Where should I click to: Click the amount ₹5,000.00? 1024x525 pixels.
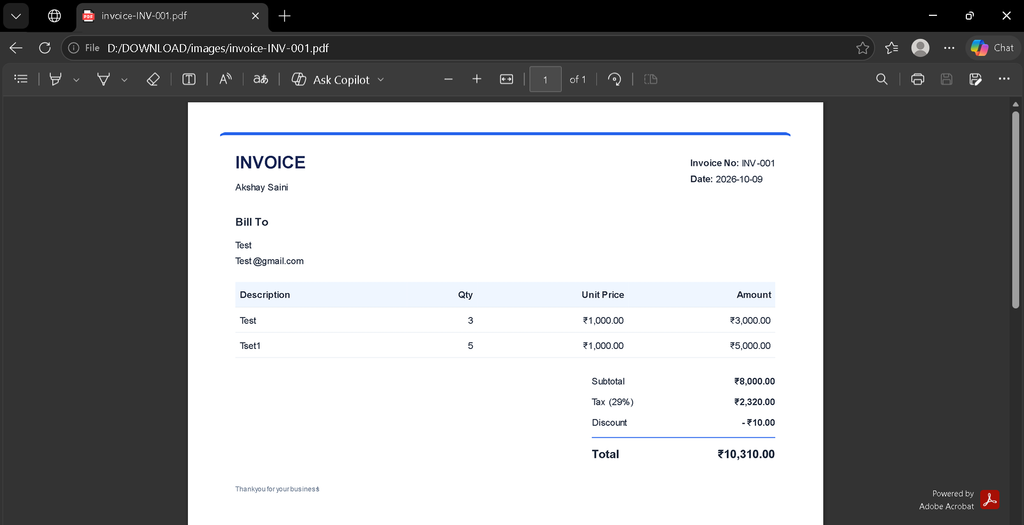[x=750, y=346]
